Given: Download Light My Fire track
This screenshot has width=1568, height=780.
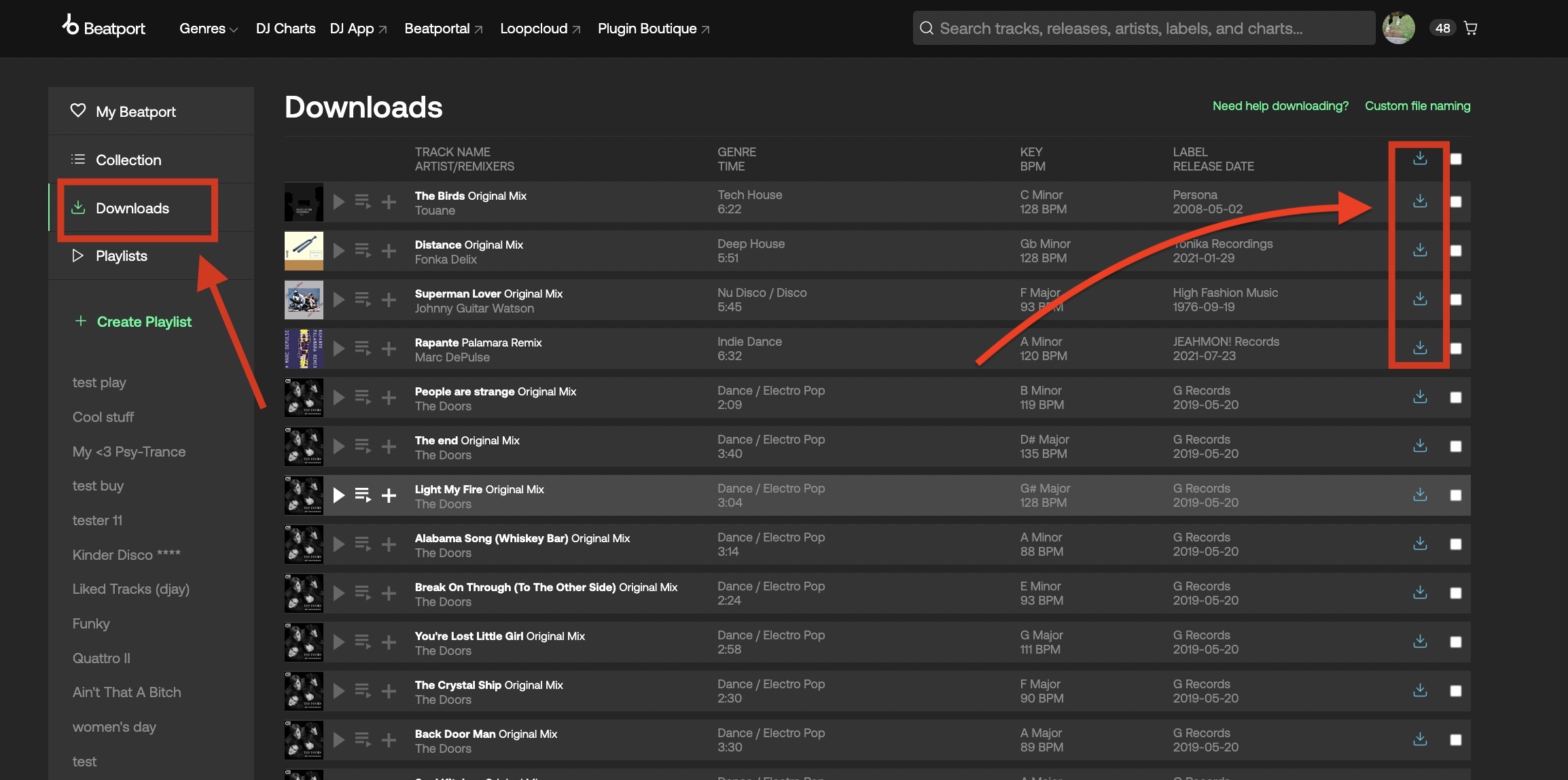Looking at the screenshot, I should 1420,495.
